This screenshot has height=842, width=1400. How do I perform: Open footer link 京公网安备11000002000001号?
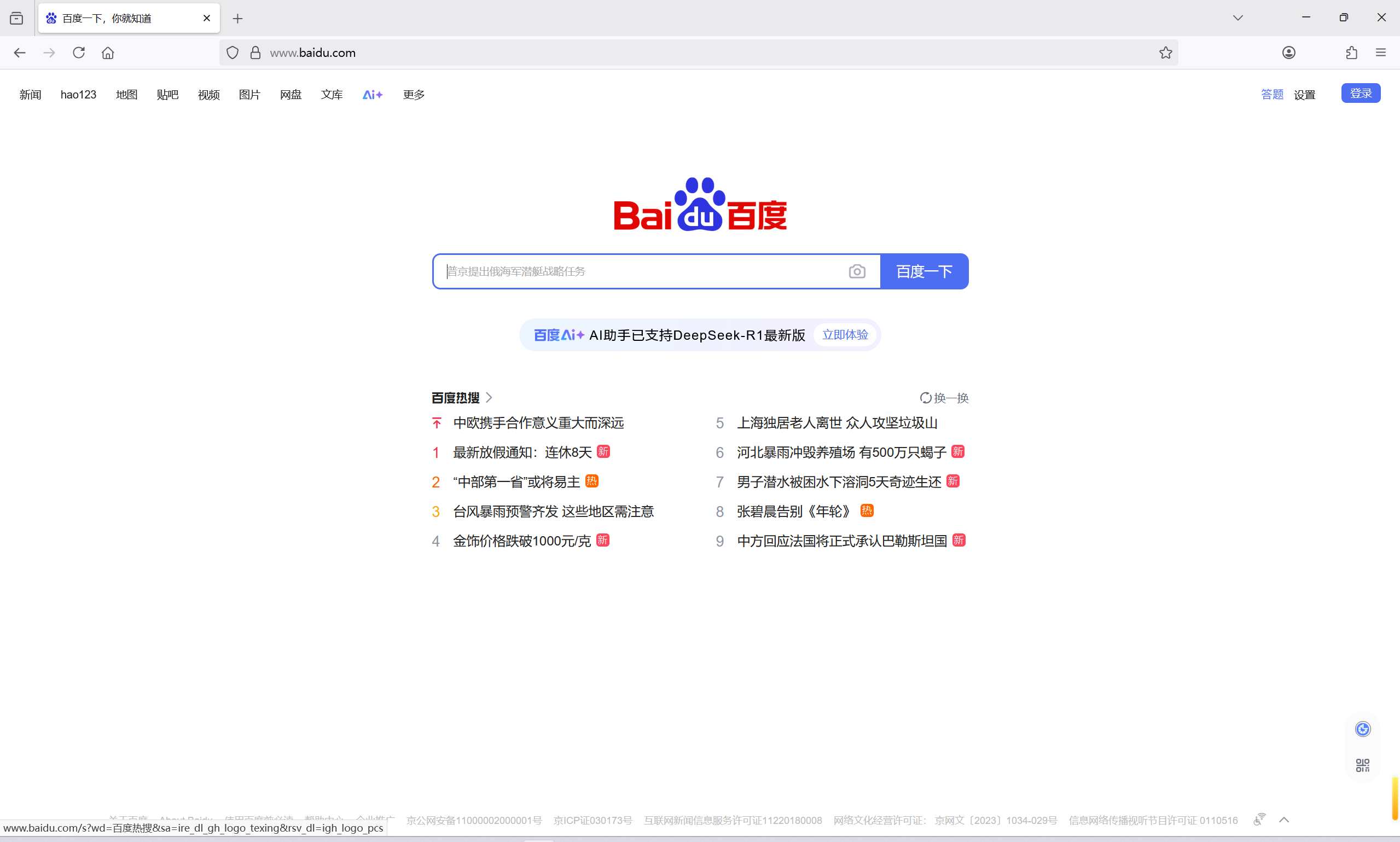[x=474, y=820]
